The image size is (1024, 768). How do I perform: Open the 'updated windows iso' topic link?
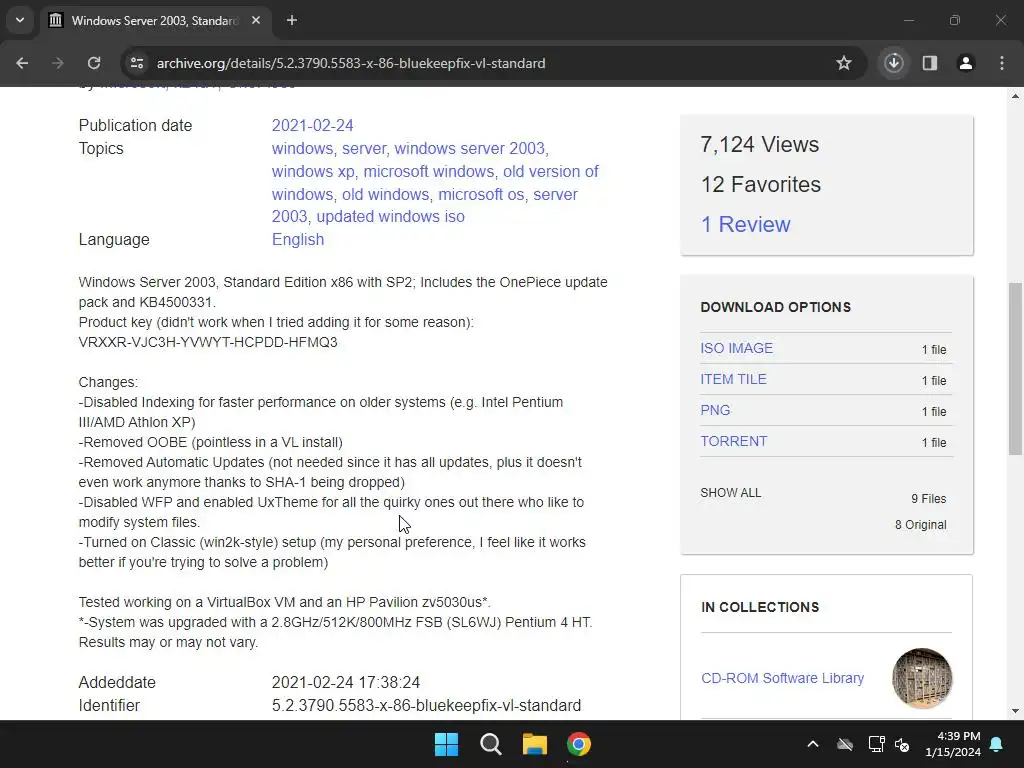(391, 216)
